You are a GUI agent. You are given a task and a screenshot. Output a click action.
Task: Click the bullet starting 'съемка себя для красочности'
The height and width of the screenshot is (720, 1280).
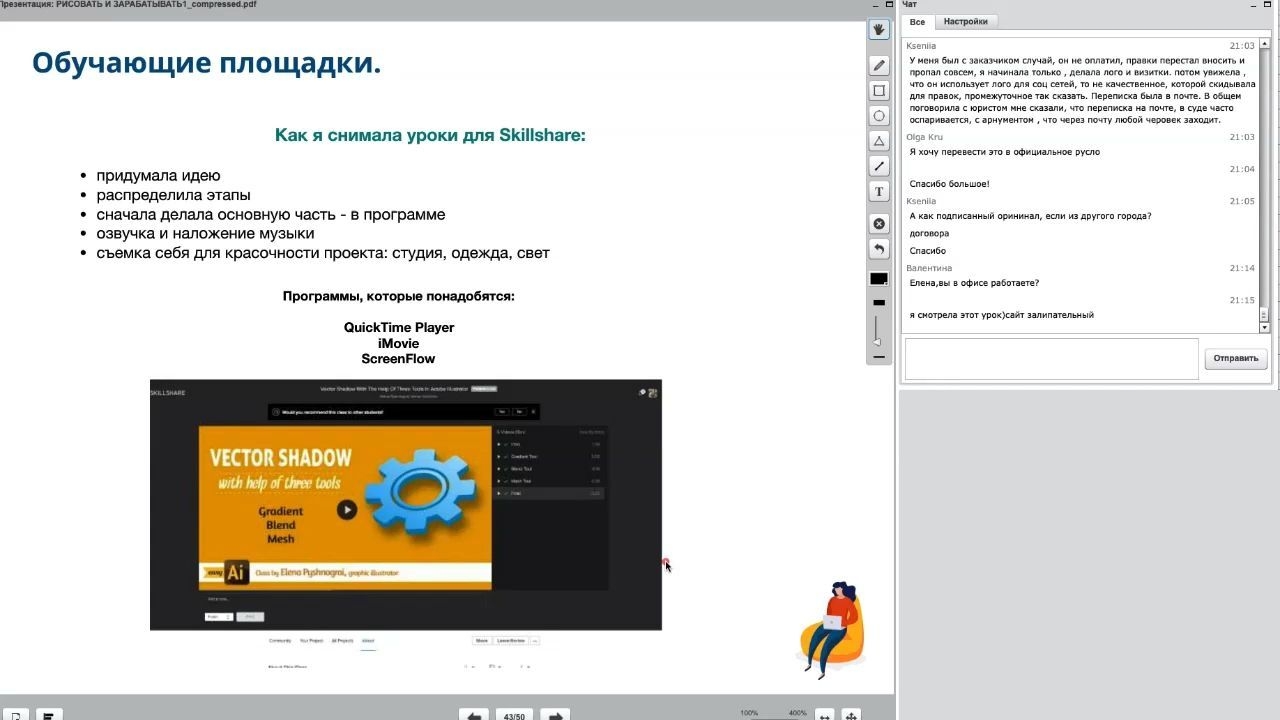[323, 253]
